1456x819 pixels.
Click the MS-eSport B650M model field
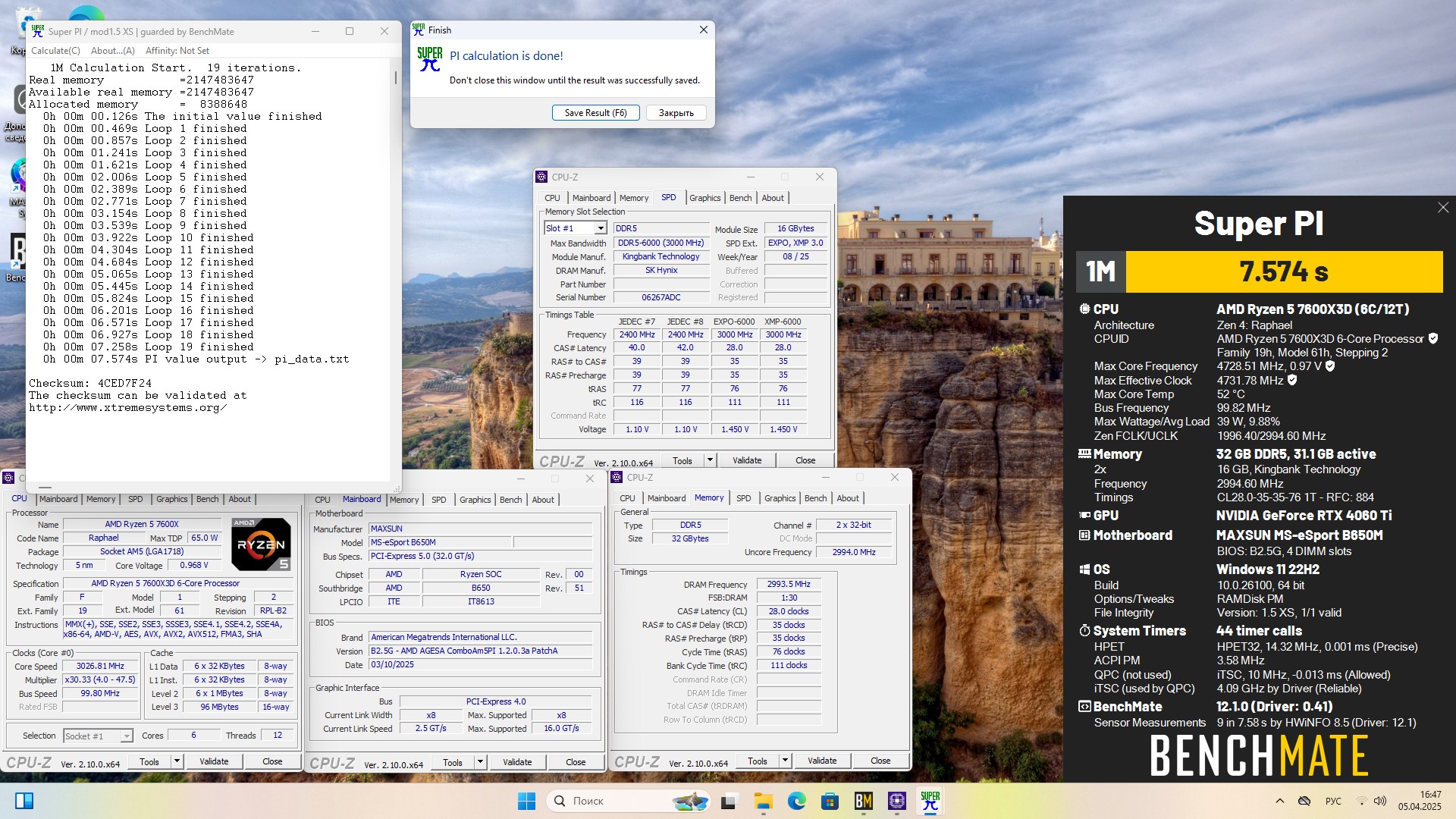(x=440, y=542)
